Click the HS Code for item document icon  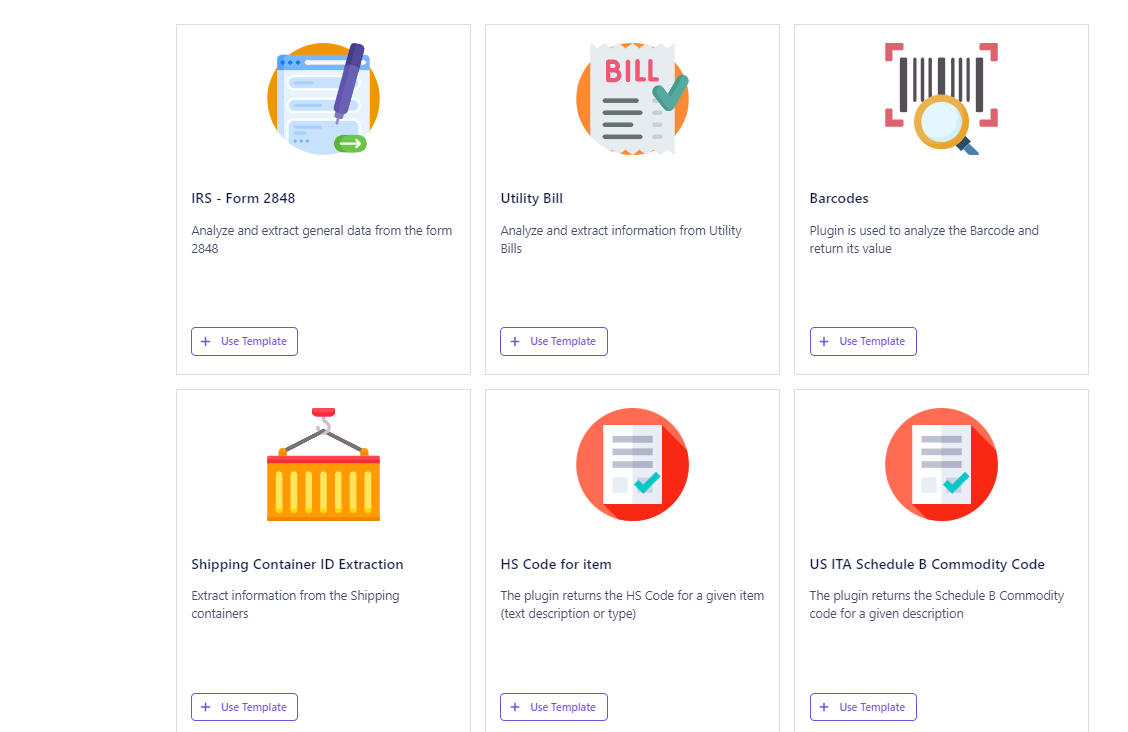coord(632,465)
